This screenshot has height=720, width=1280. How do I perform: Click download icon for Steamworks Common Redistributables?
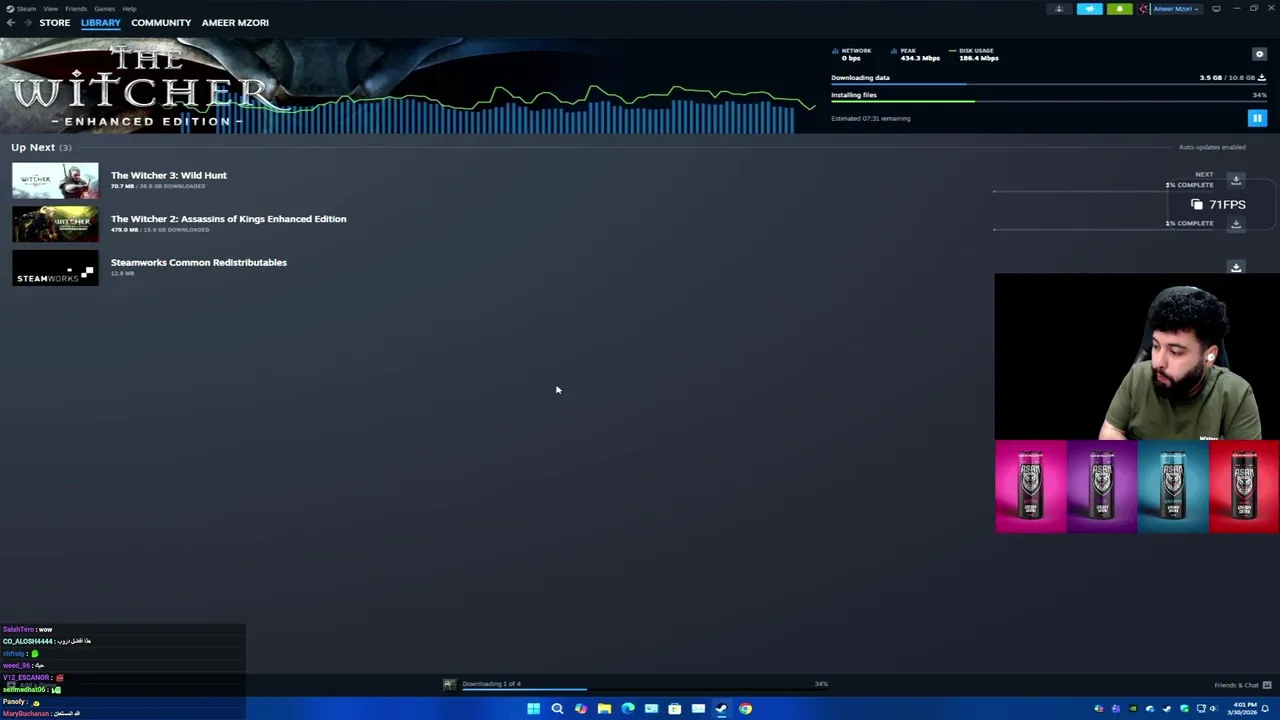1236,267
